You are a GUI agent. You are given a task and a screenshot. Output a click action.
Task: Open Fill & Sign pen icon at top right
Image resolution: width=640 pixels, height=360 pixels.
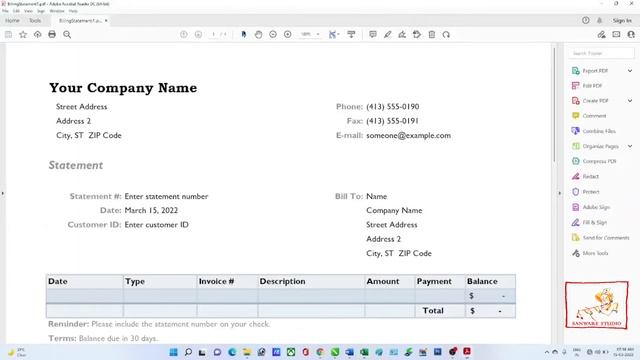[x=602, y=35]
